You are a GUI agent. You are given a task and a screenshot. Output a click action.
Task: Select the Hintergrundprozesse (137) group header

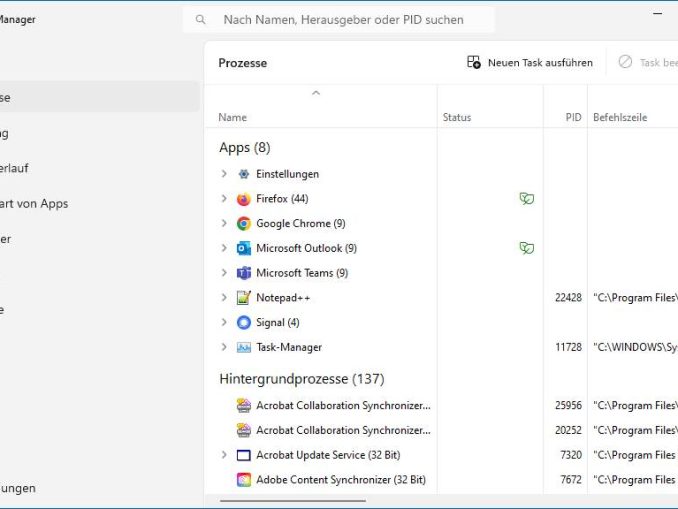pyautogui.click(x=302, y=379)
